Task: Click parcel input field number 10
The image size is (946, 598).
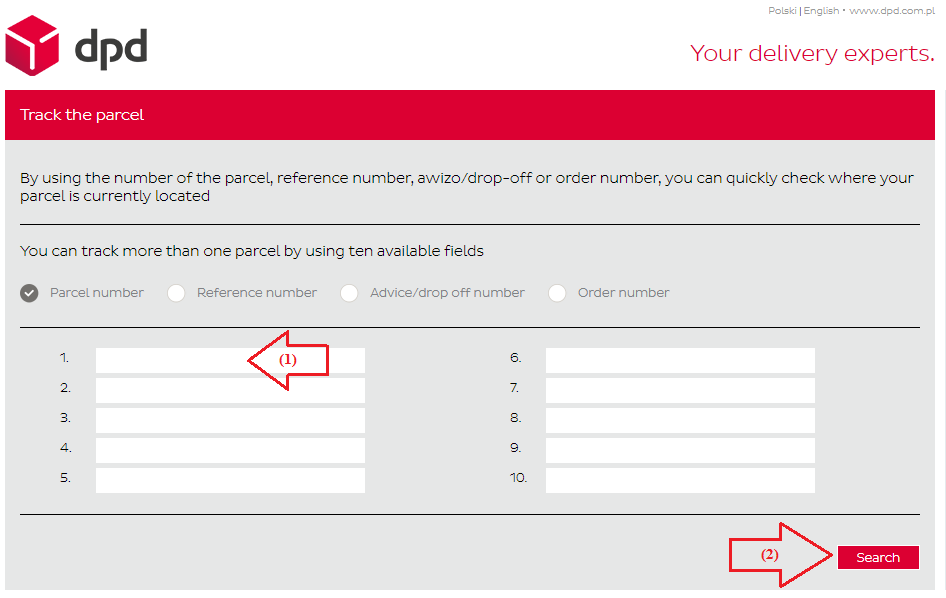Action: tap(680, 480)
